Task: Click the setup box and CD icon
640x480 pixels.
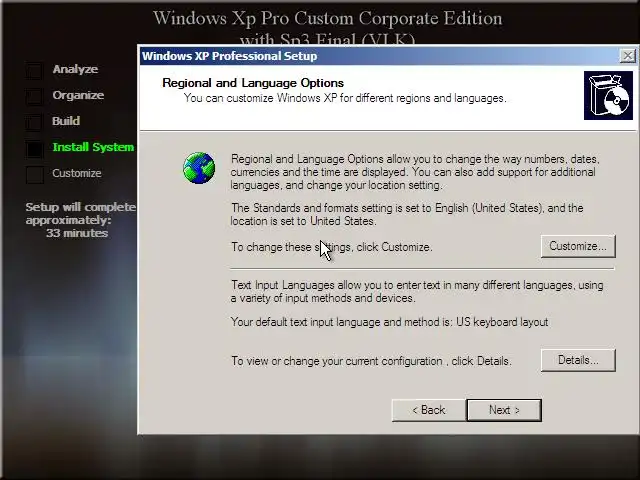Action: pos(608,96)
